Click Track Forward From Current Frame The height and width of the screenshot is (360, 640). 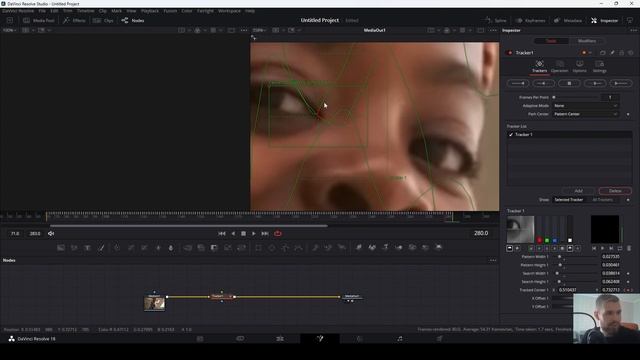pos(595,83)
